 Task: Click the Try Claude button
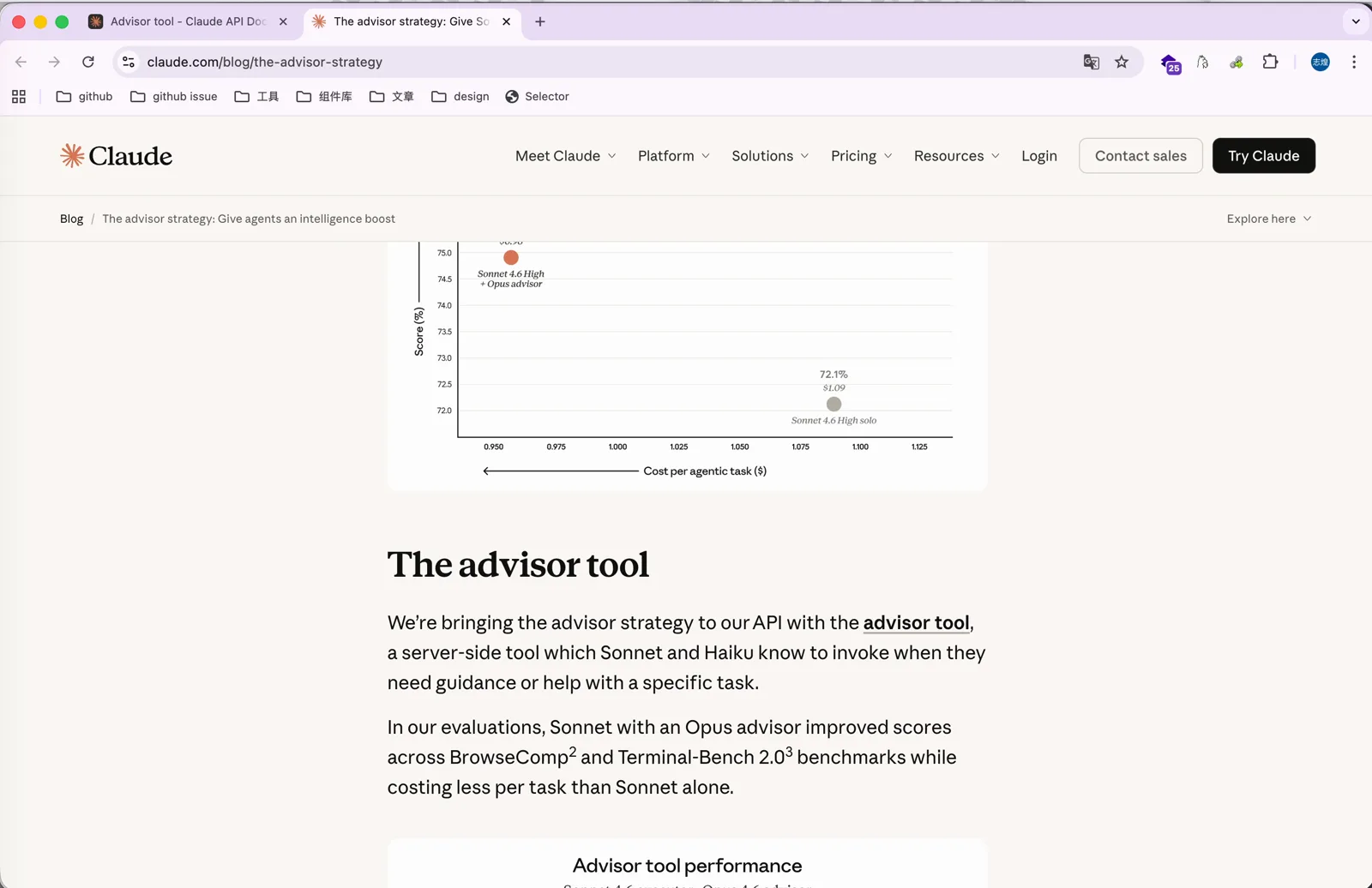pos(1264,156)
